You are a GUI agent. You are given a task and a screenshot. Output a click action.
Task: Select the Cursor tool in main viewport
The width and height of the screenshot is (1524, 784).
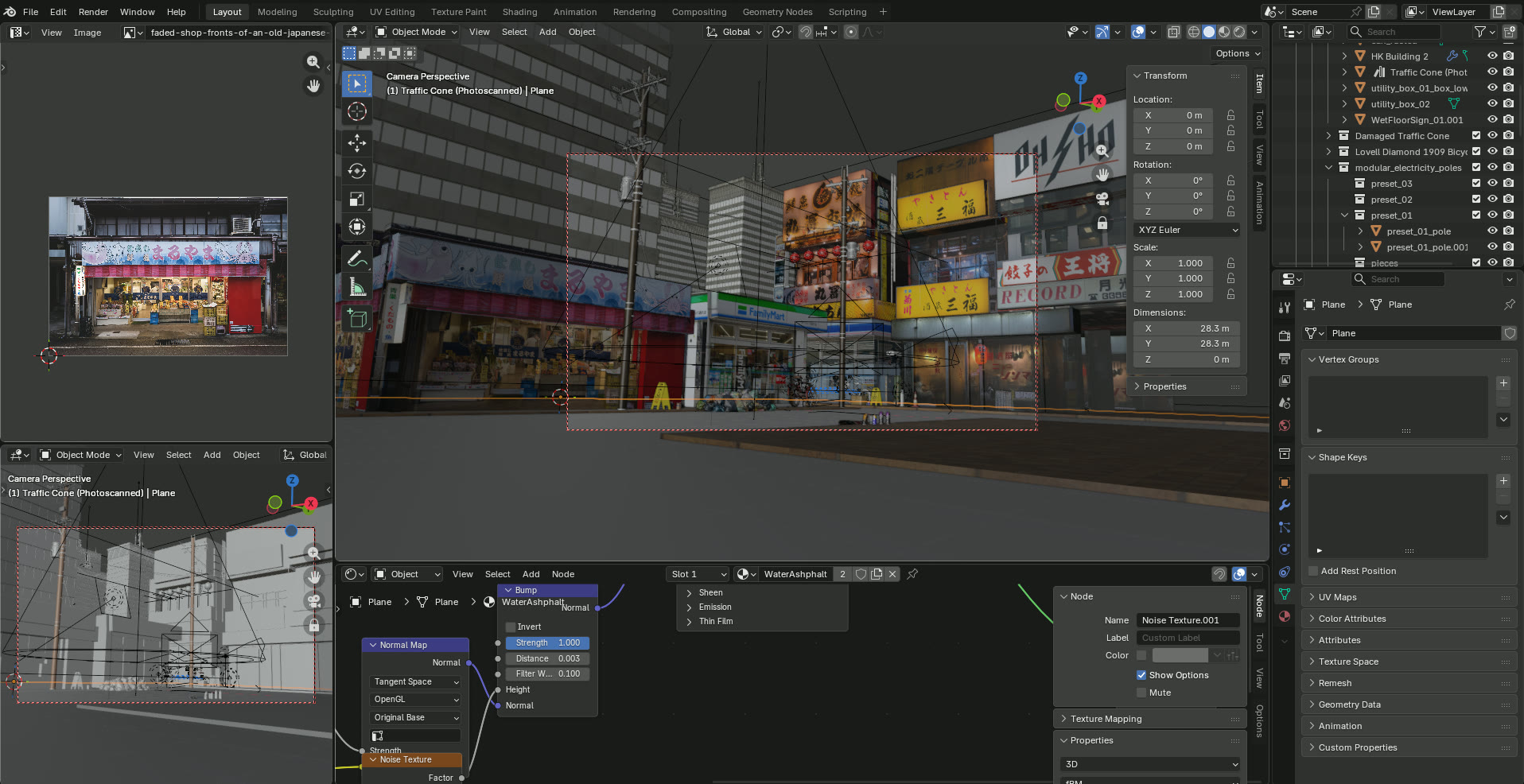357,112
